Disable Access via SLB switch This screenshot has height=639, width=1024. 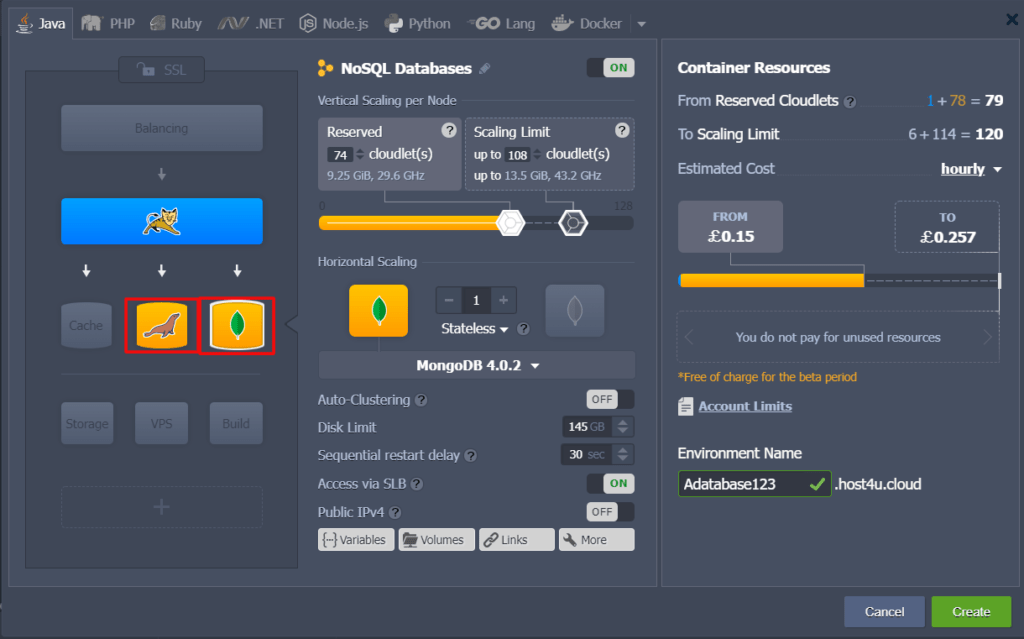[611, 483]
